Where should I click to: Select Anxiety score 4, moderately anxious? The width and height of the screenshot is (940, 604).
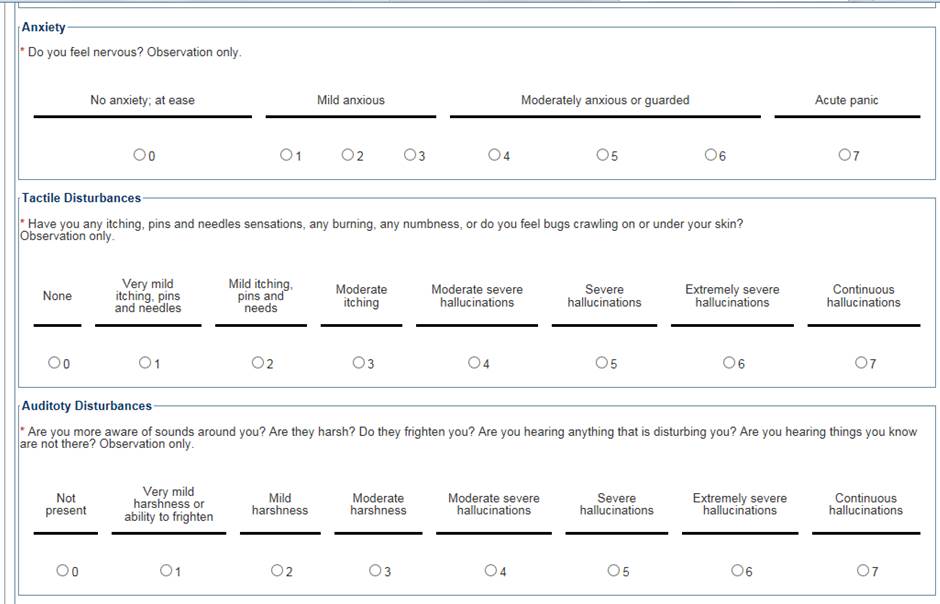click(x=494, y=155)
